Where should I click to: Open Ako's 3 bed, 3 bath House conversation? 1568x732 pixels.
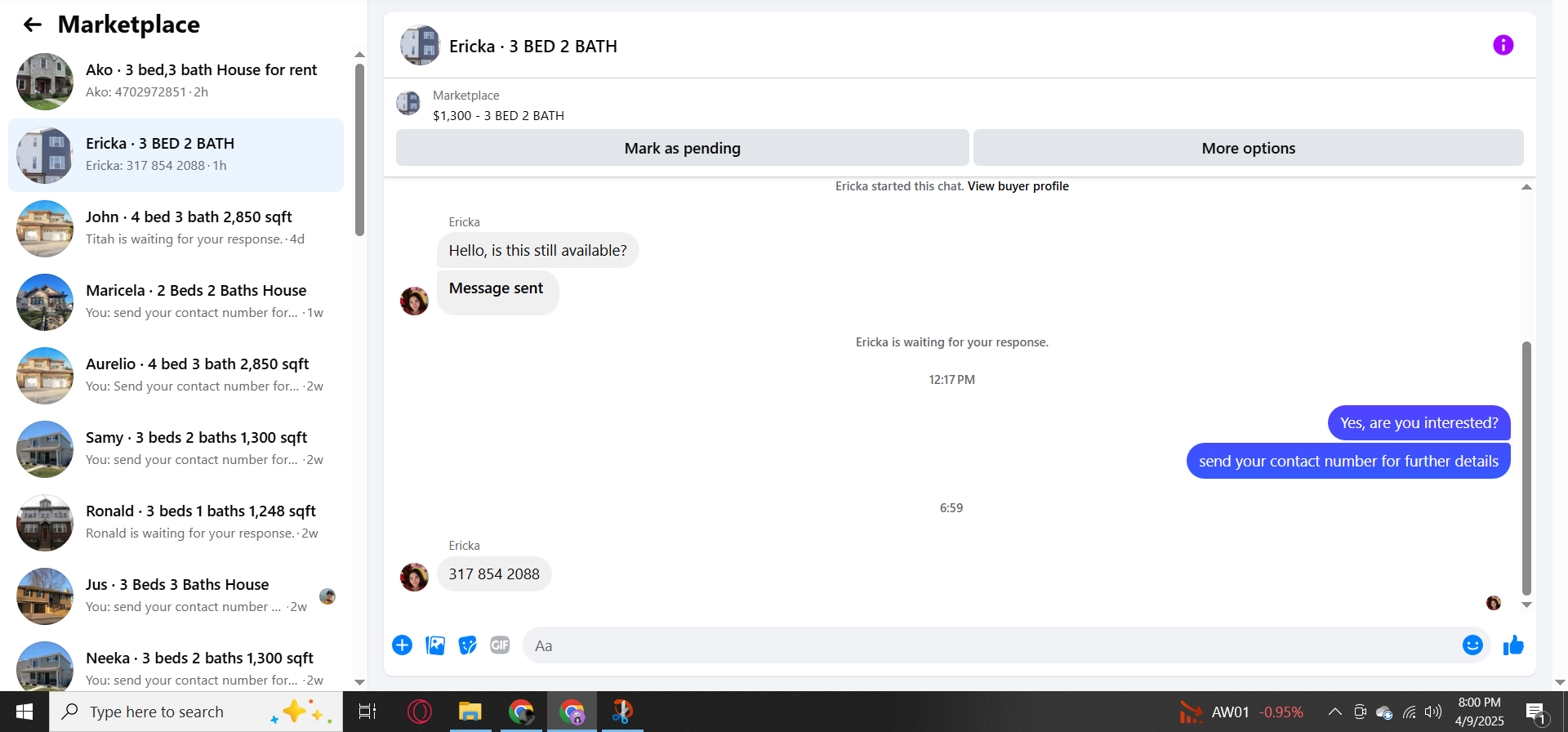pos(176,82)
